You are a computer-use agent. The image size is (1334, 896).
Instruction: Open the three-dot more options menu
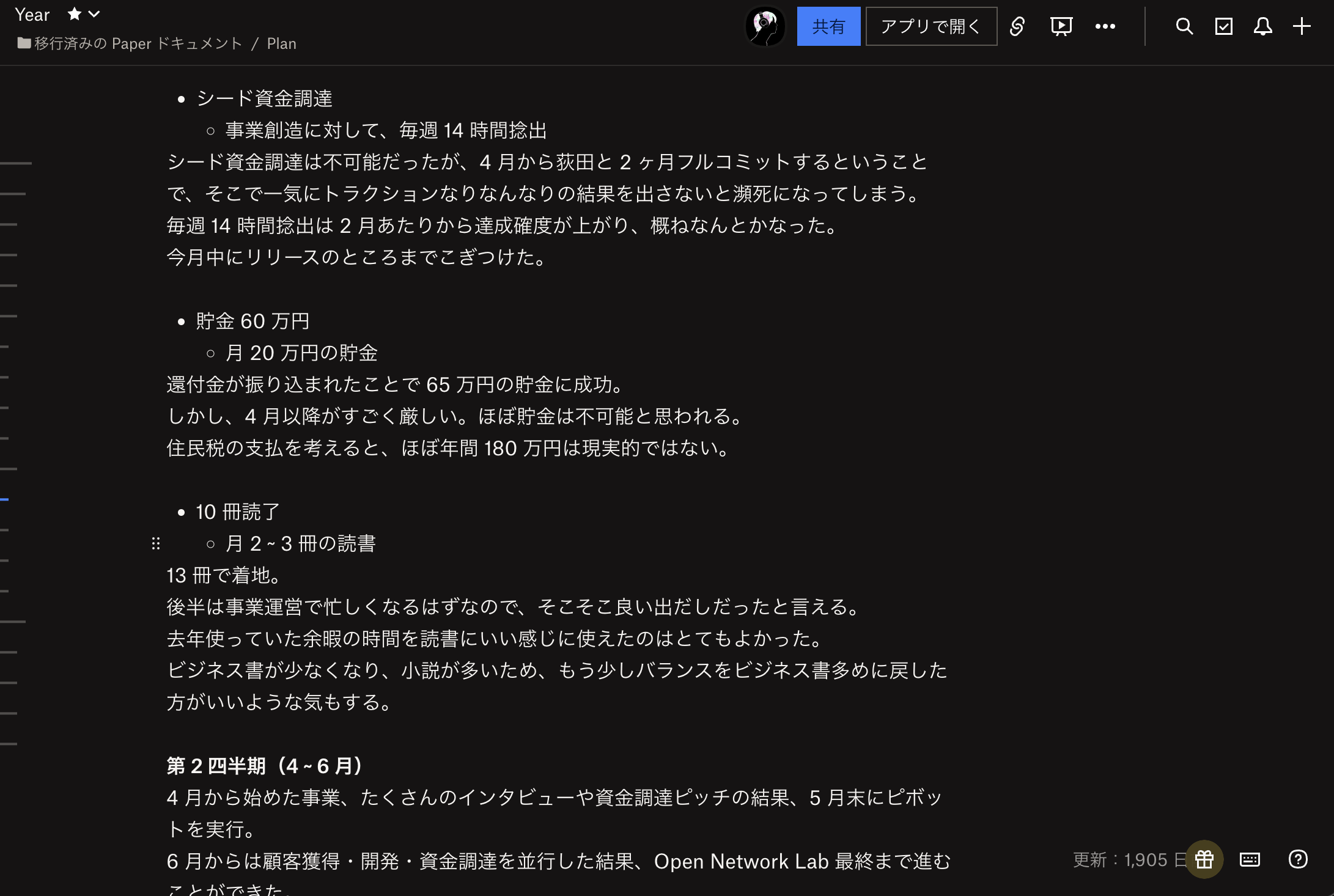1105,26
